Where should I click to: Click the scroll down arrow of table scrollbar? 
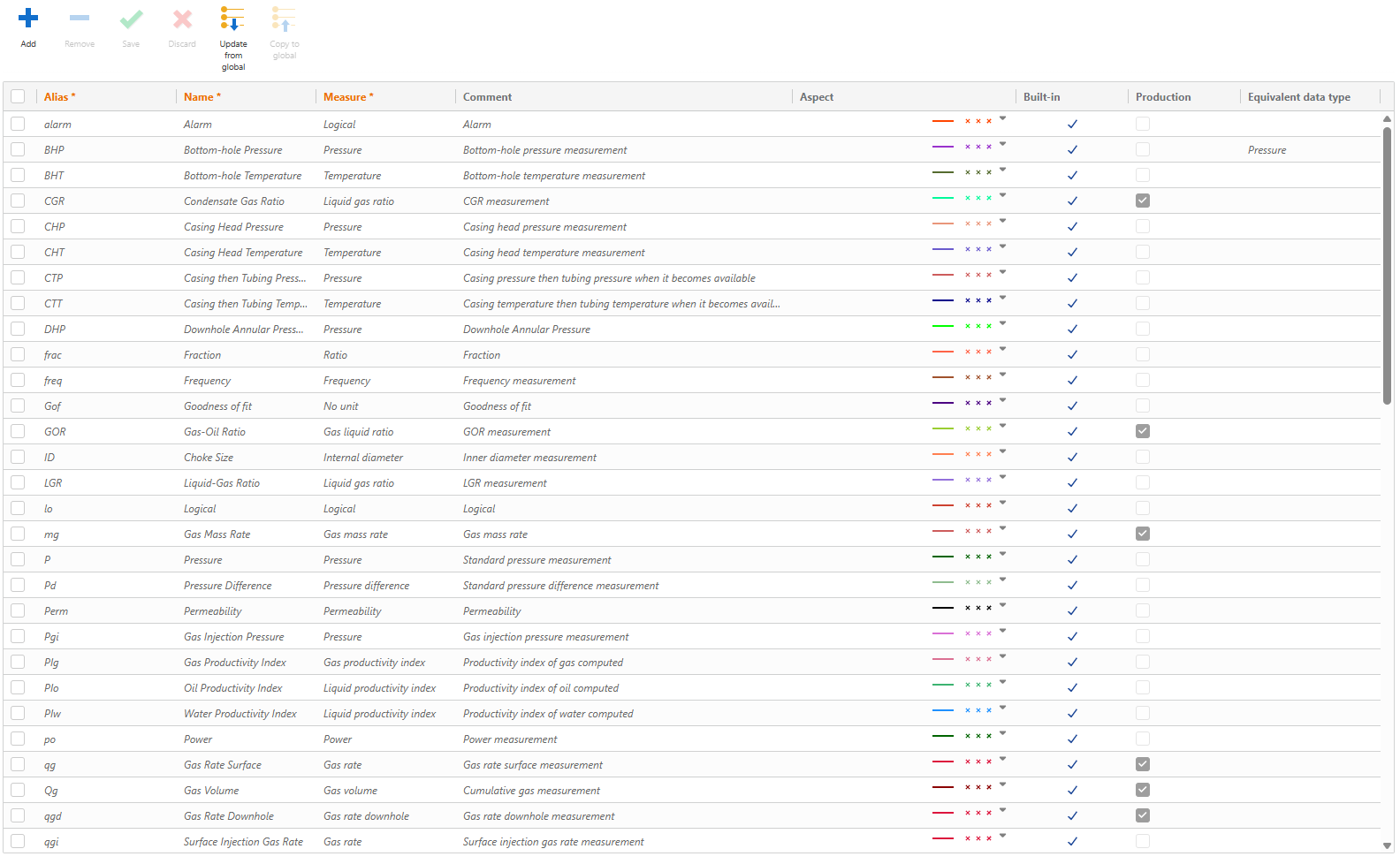coord(1387,845)
